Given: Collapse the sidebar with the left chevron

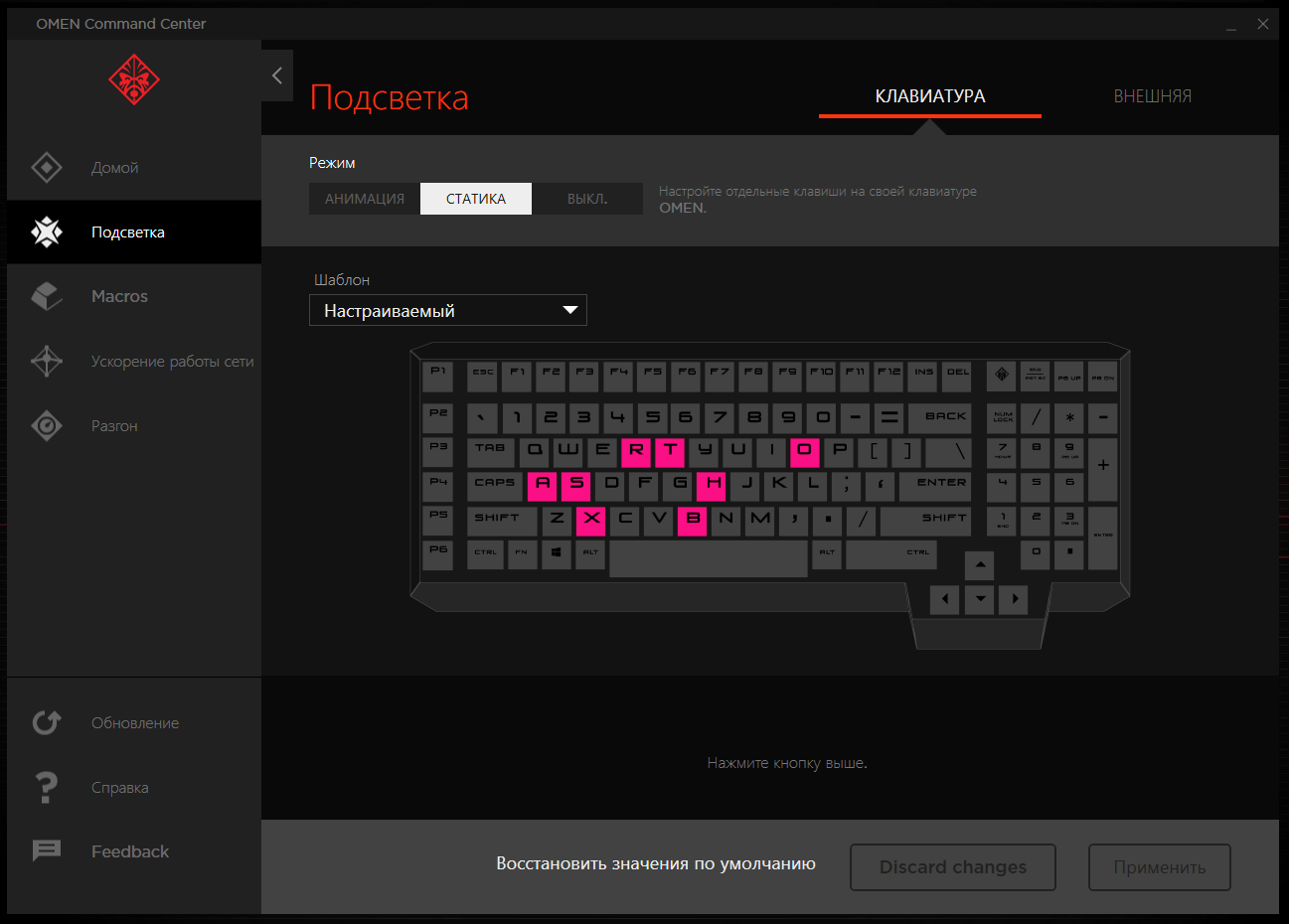Looking at the screenshot, I should pyautogui.click(x=277, y=76).
